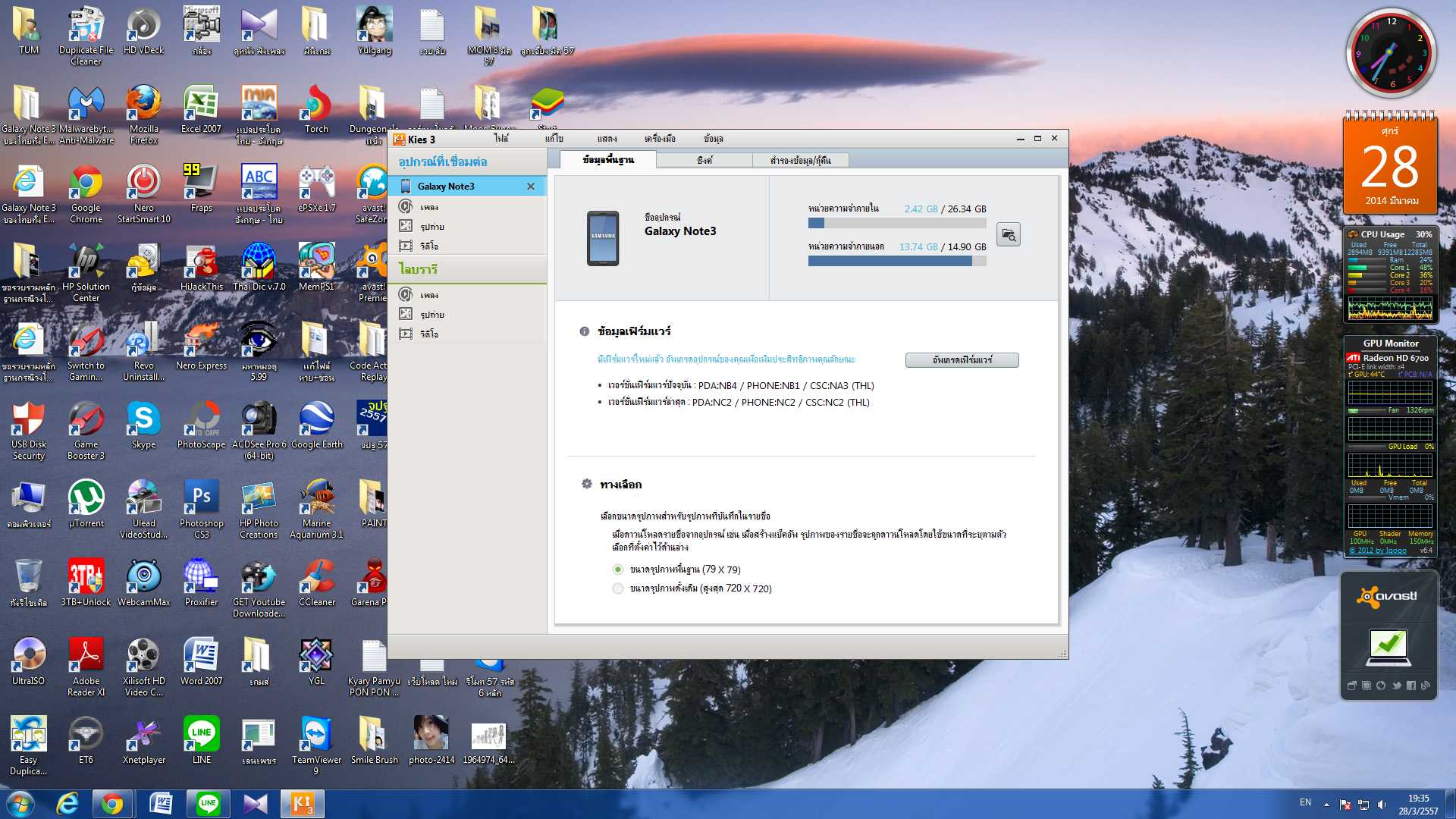Switch to the ซิงค์ tab
The width and height of the screenshot is (1456, 819).
[x=704, y=160]
